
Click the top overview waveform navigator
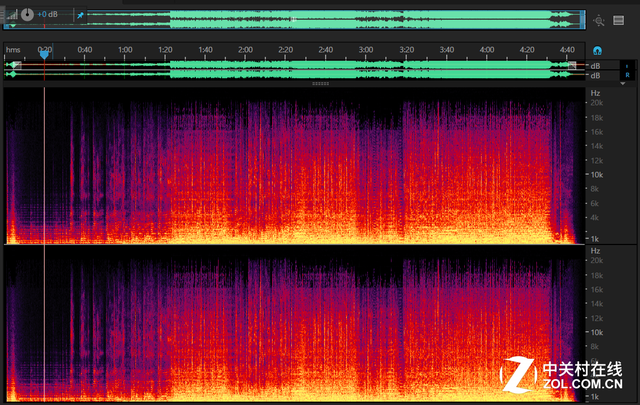point(300,19)
